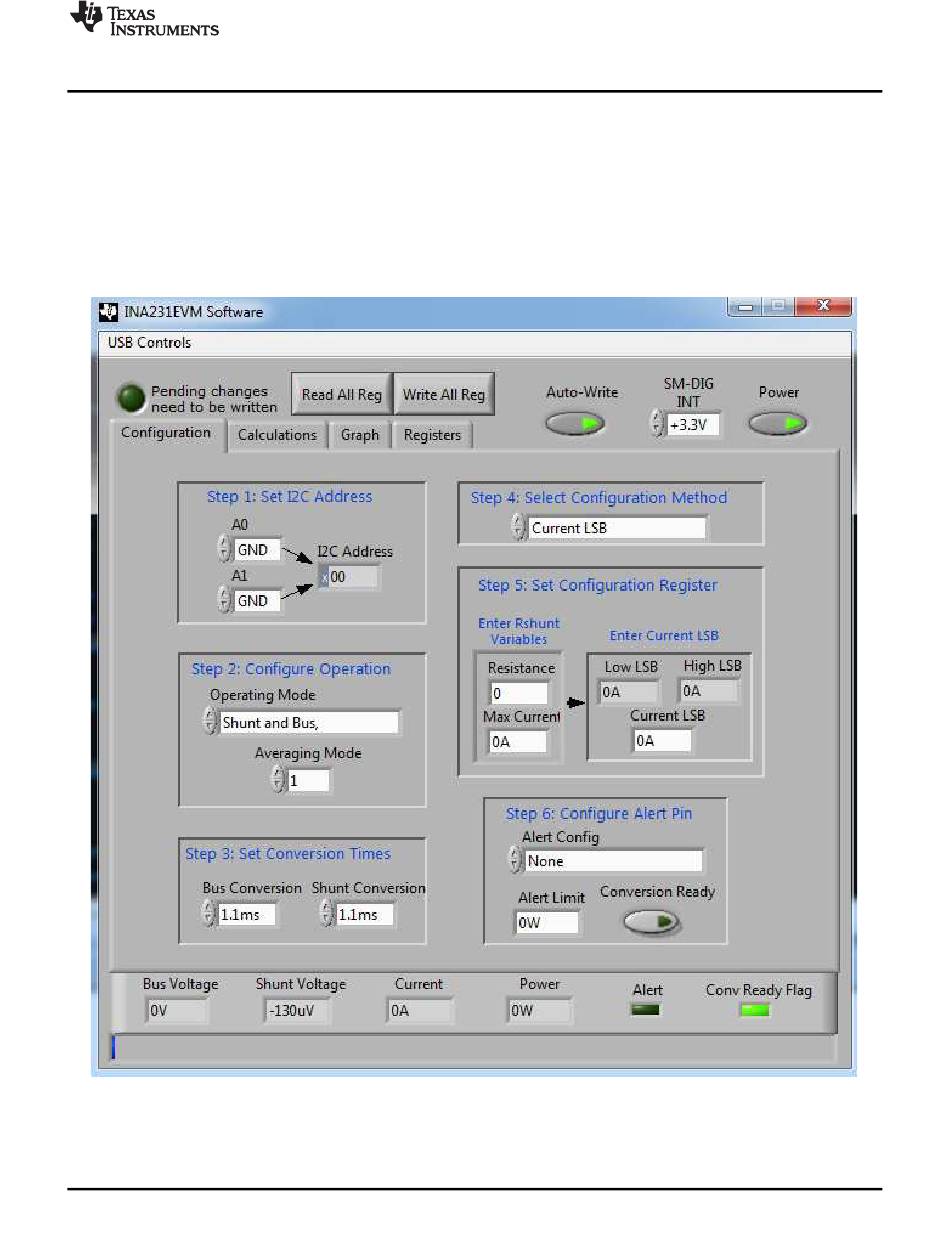Click the Write All Reg button
The width and height of the screenshot is (950, 1241).
click(x=444, y=394)
